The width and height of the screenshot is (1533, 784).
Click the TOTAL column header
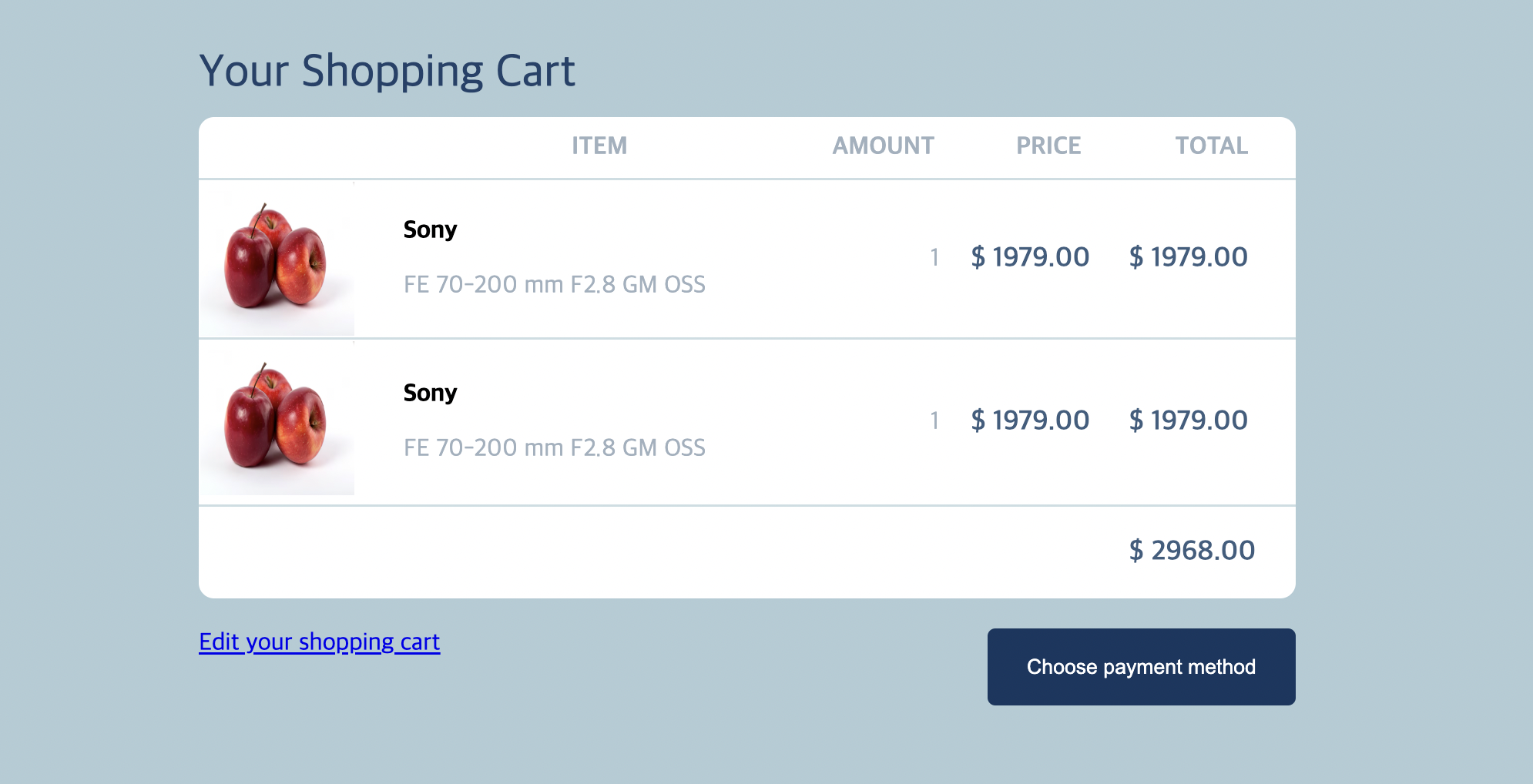(1211, 146)
